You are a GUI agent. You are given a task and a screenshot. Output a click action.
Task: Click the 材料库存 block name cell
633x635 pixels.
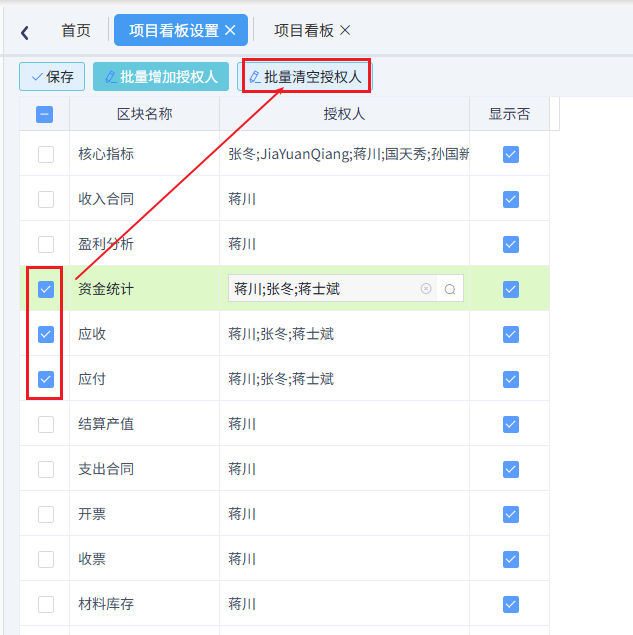(x=145, y=604)
